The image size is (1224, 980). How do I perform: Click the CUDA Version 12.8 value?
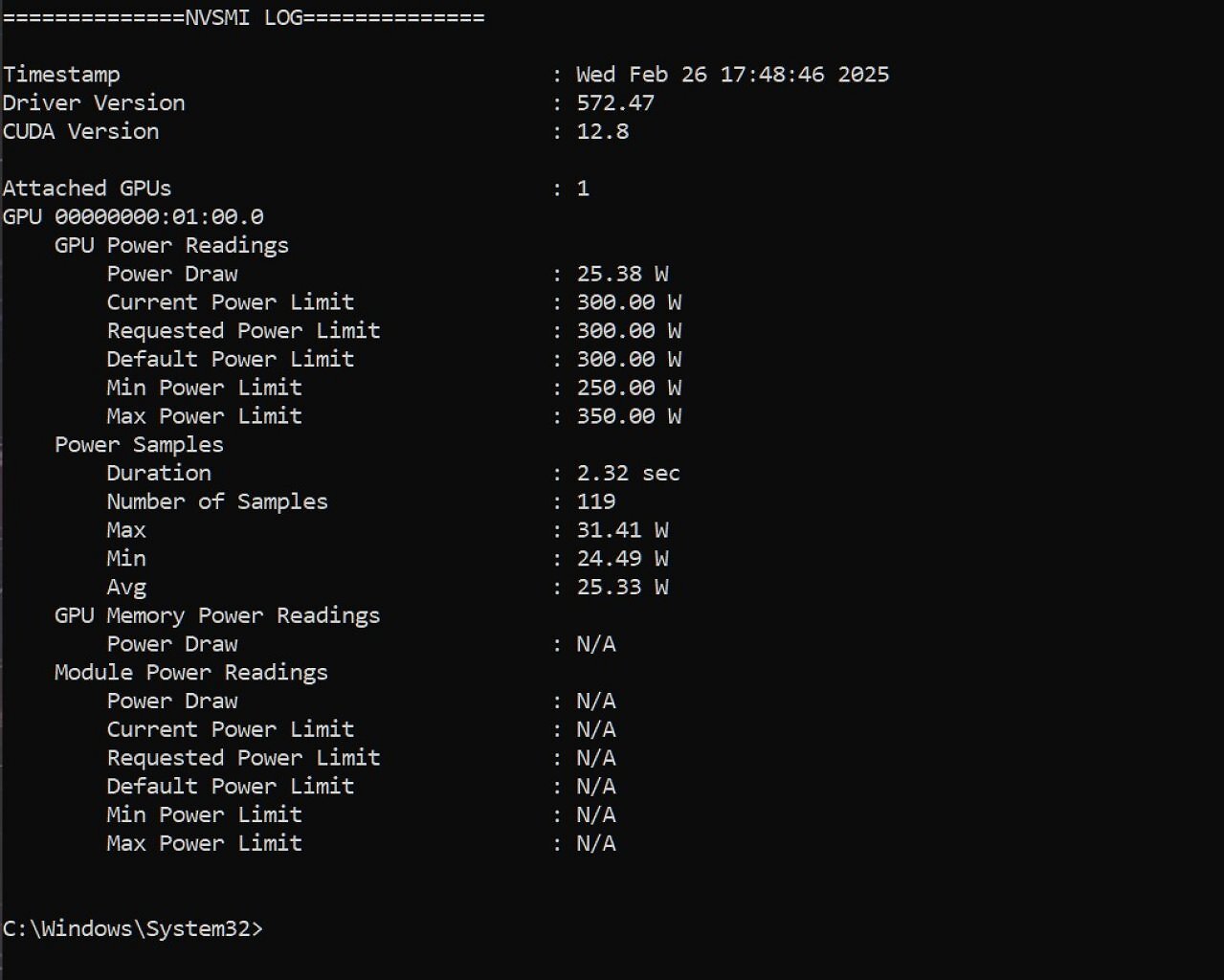coord(603,131)
